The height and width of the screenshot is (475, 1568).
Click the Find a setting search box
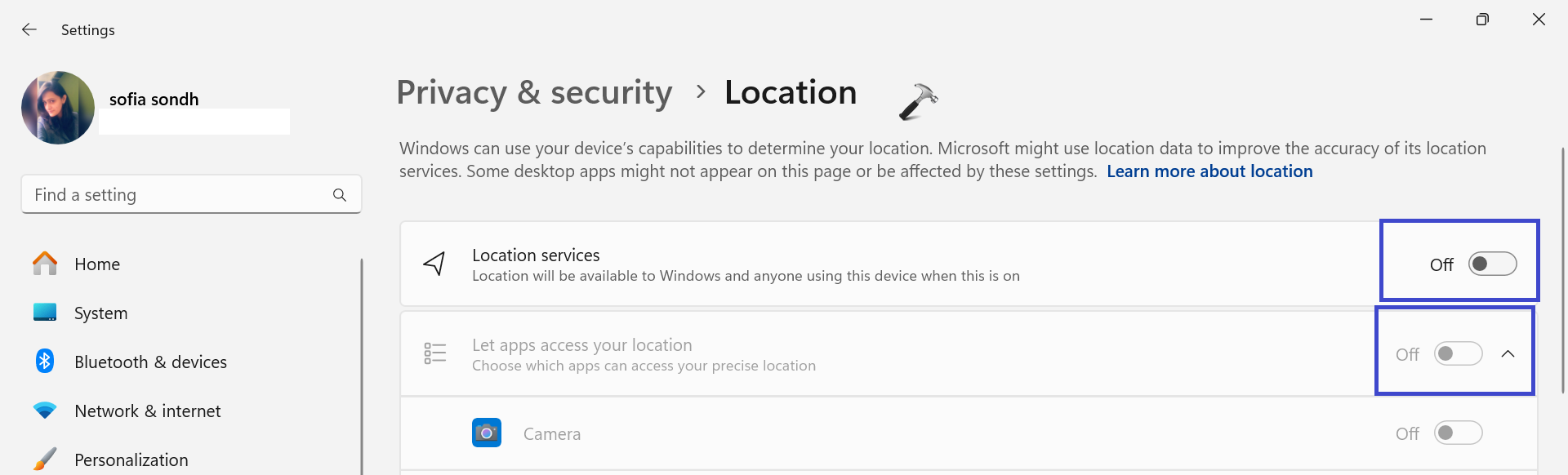coord(180,195)
